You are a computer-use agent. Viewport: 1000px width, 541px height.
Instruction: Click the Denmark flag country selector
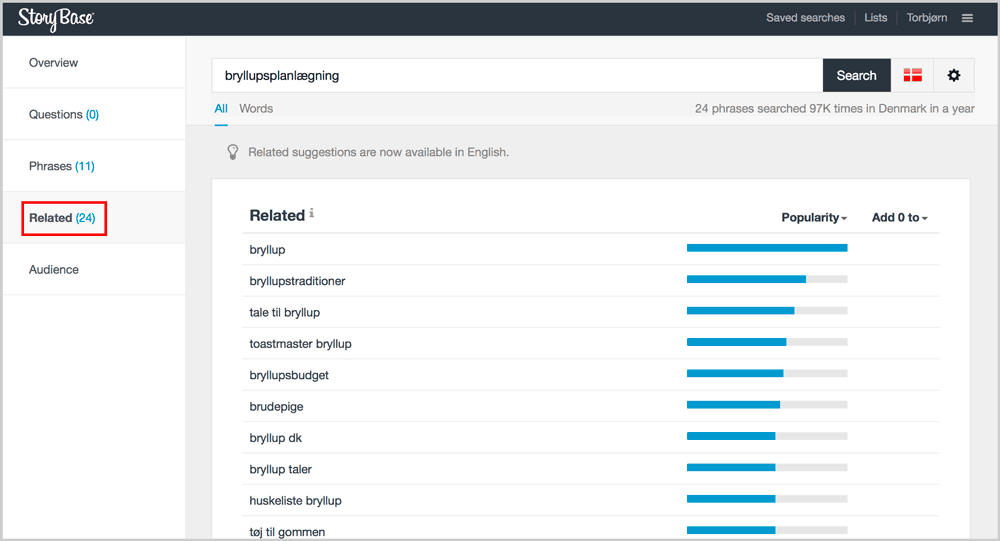click(x=913, y=75)
